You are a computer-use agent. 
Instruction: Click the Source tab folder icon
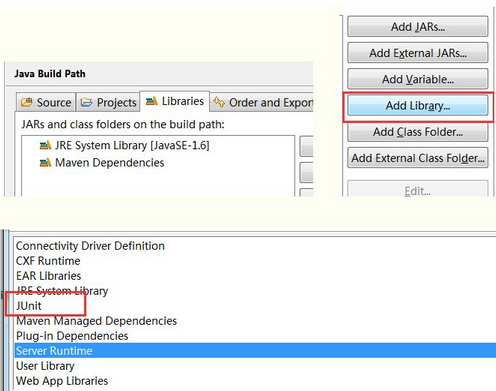pos(27,102)
